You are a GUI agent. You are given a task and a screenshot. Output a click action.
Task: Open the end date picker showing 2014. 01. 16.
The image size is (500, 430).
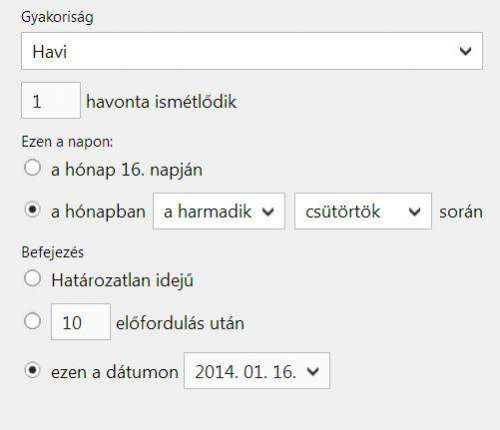click(x=257, y=371)
